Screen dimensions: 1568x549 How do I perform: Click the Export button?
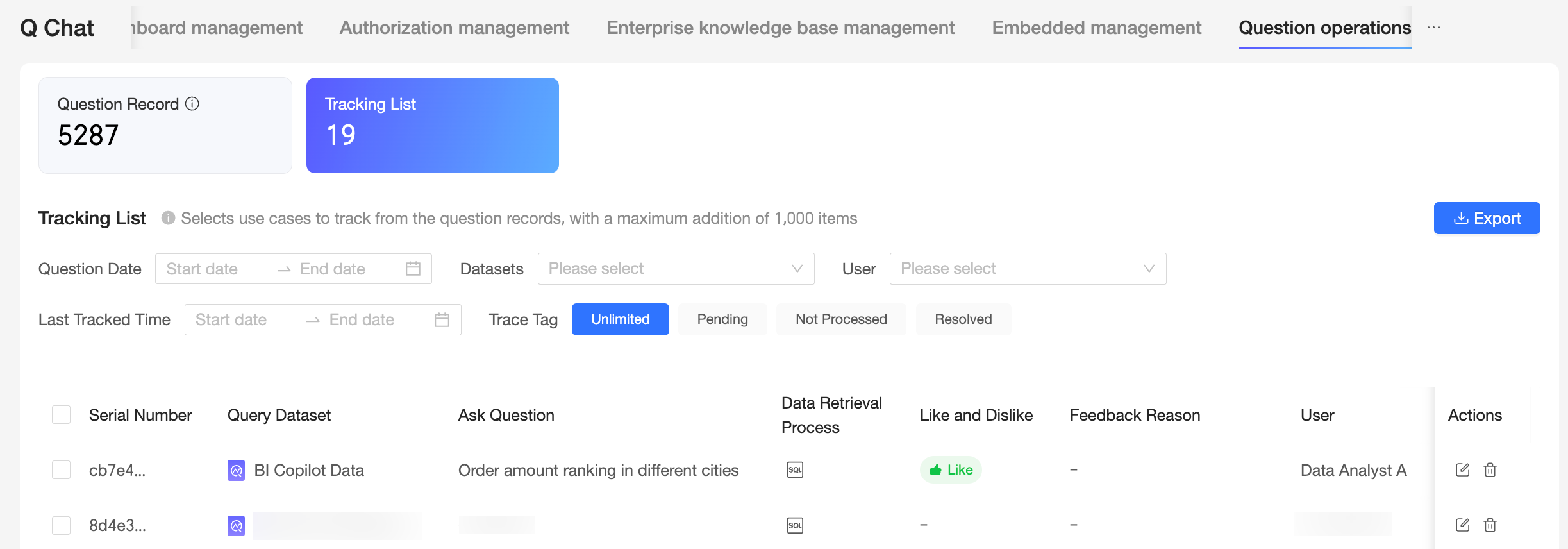click(1487, 218)
